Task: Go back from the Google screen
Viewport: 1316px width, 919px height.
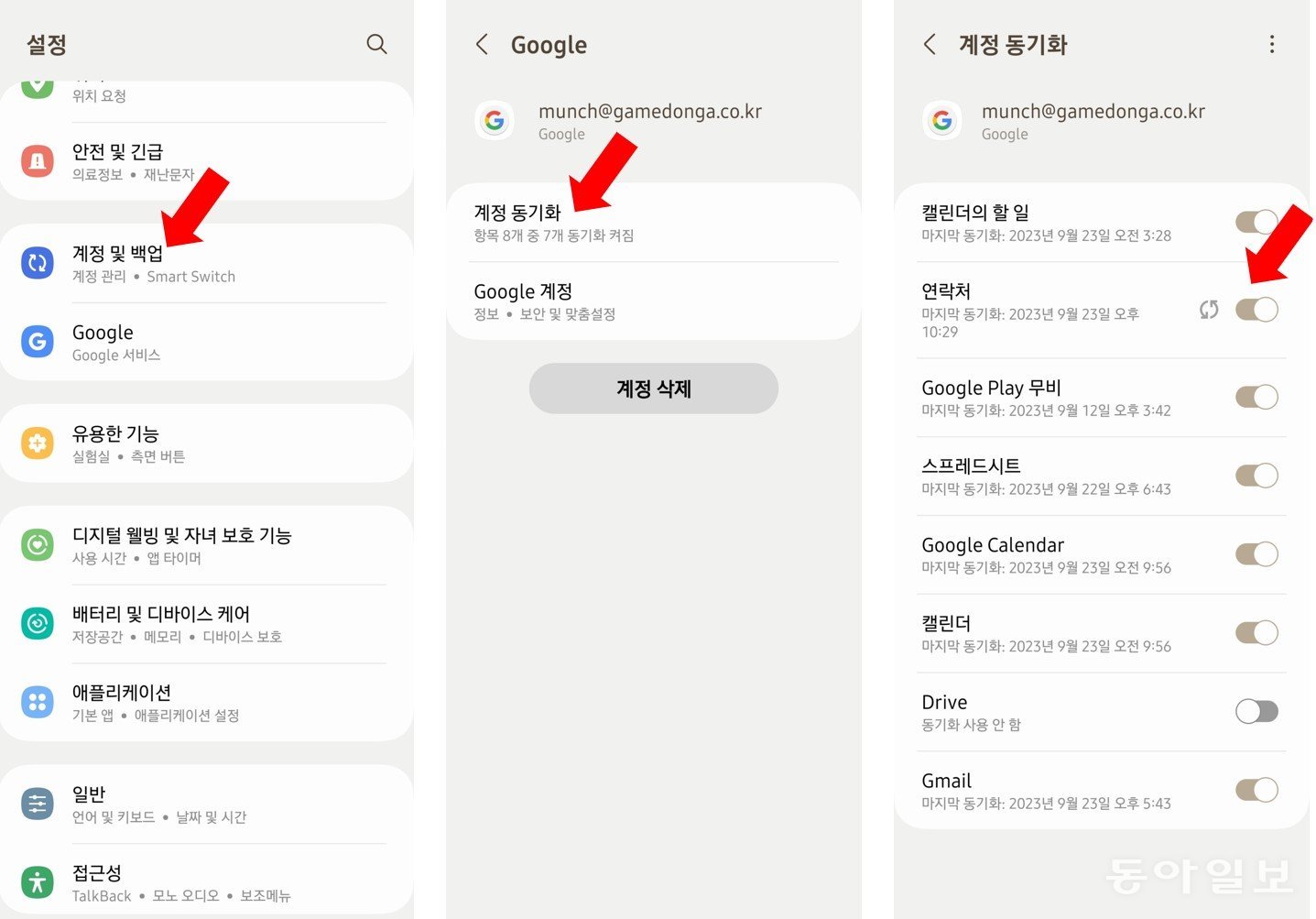Action: (x=482, y=45)
